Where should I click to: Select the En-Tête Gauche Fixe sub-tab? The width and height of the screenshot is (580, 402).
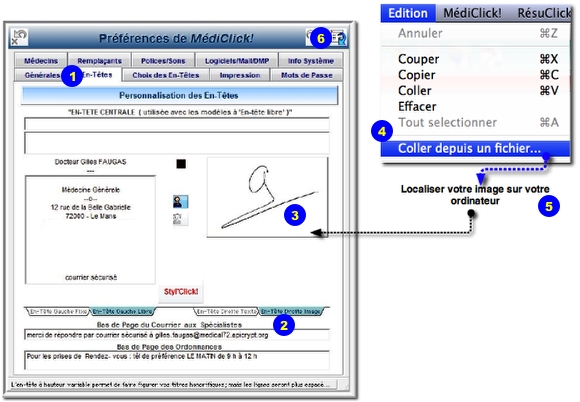[59, 312]
